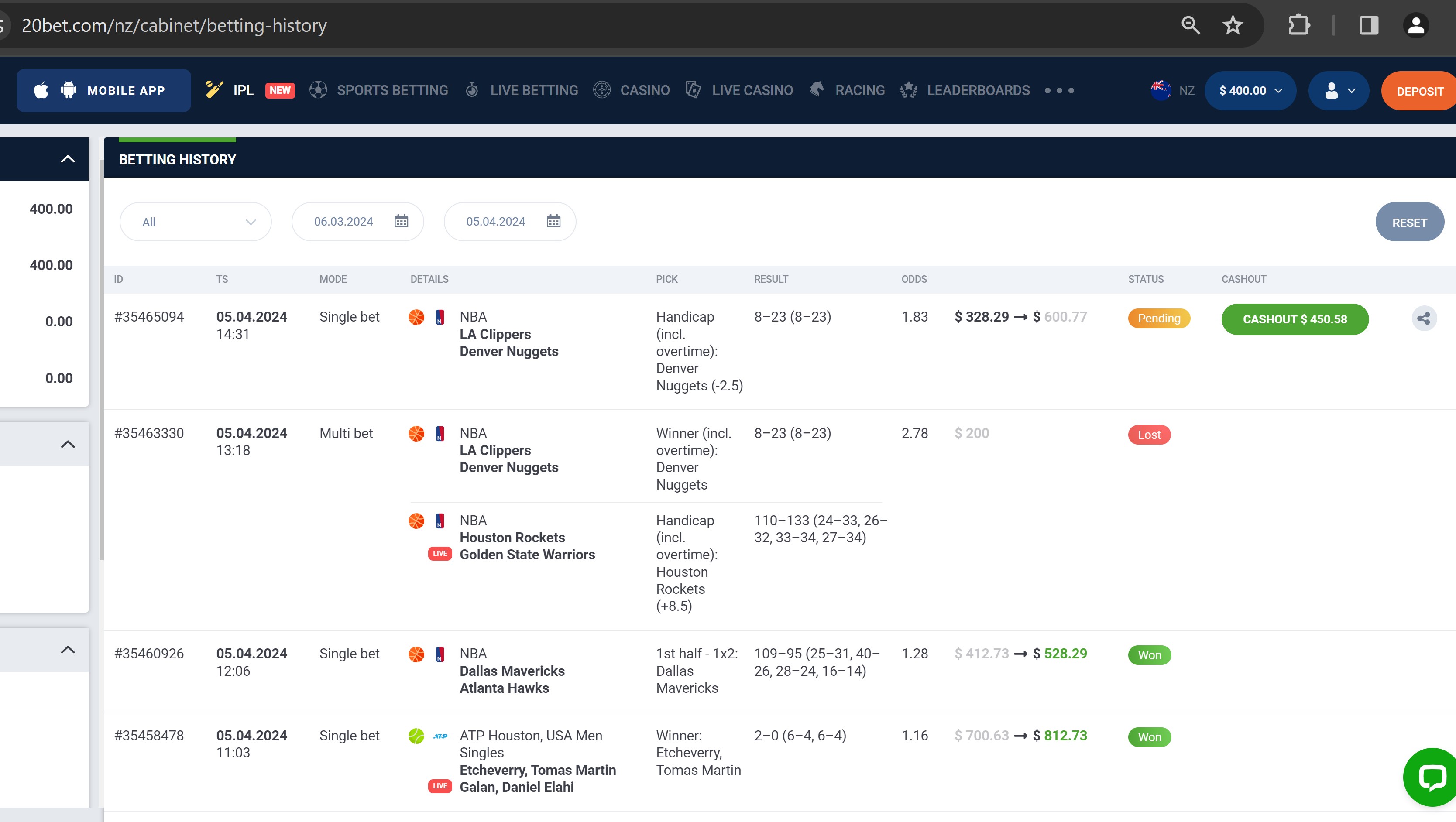Image resolution: width=1456 pixels, height=822 pixels.
Task: Cash out bet for $ 450.58
Action: click(1295, 319)
